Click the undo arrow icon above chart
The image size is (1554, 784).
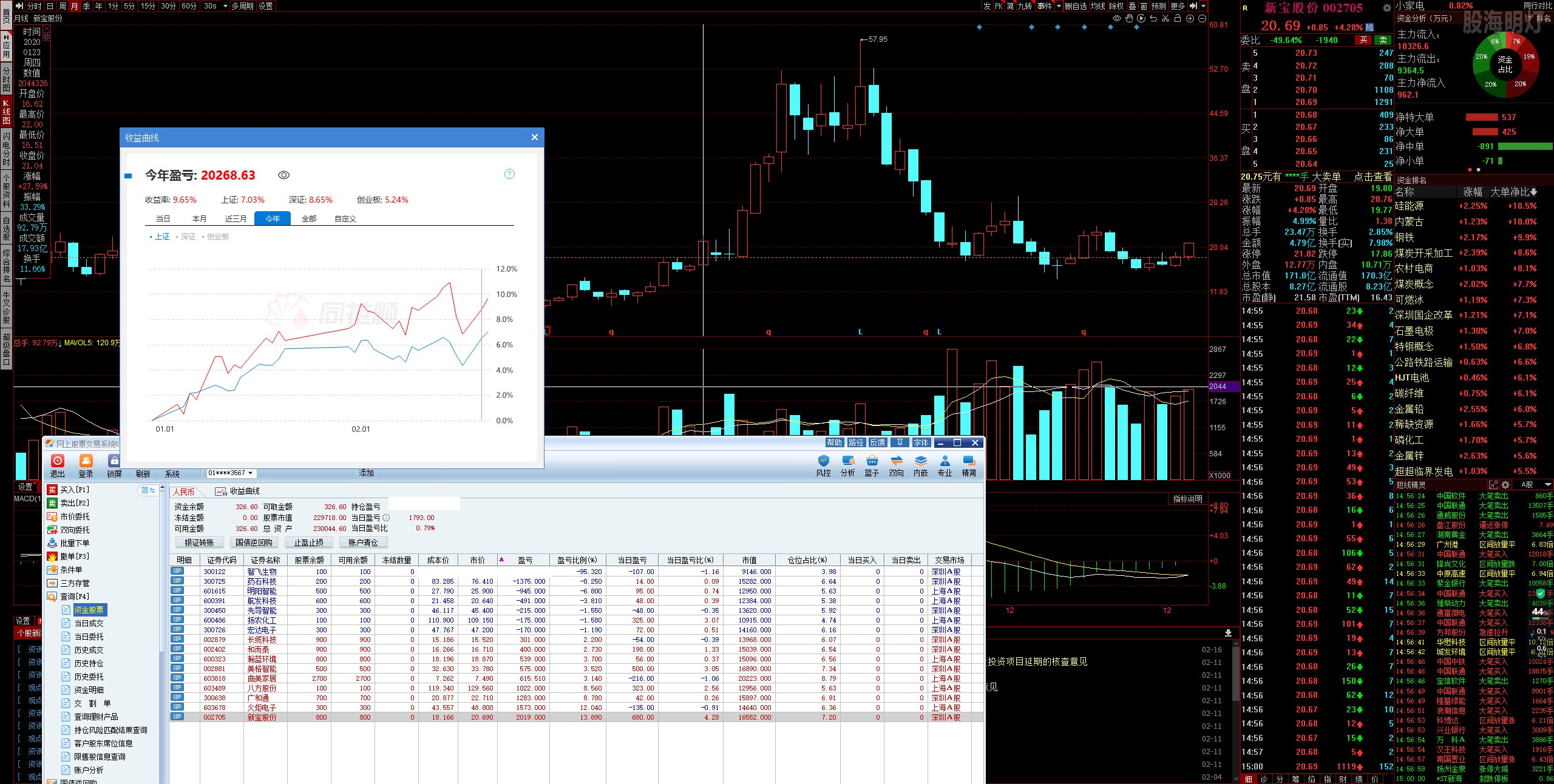pos(1153,19)
